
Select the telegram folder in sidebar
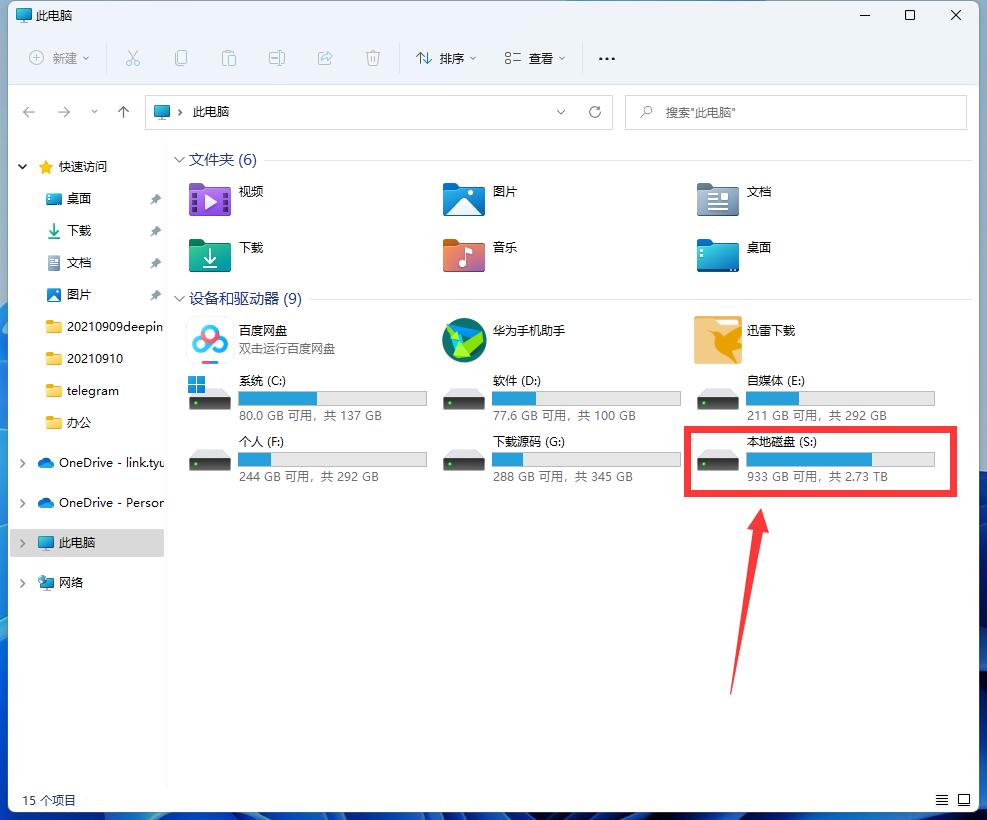[x=92, y=391]
